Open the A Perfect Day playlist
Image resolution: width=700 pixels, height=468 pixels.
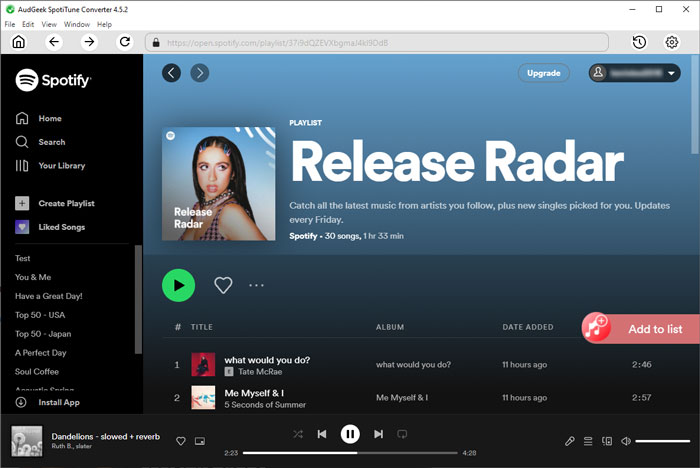tap(41, 353)
